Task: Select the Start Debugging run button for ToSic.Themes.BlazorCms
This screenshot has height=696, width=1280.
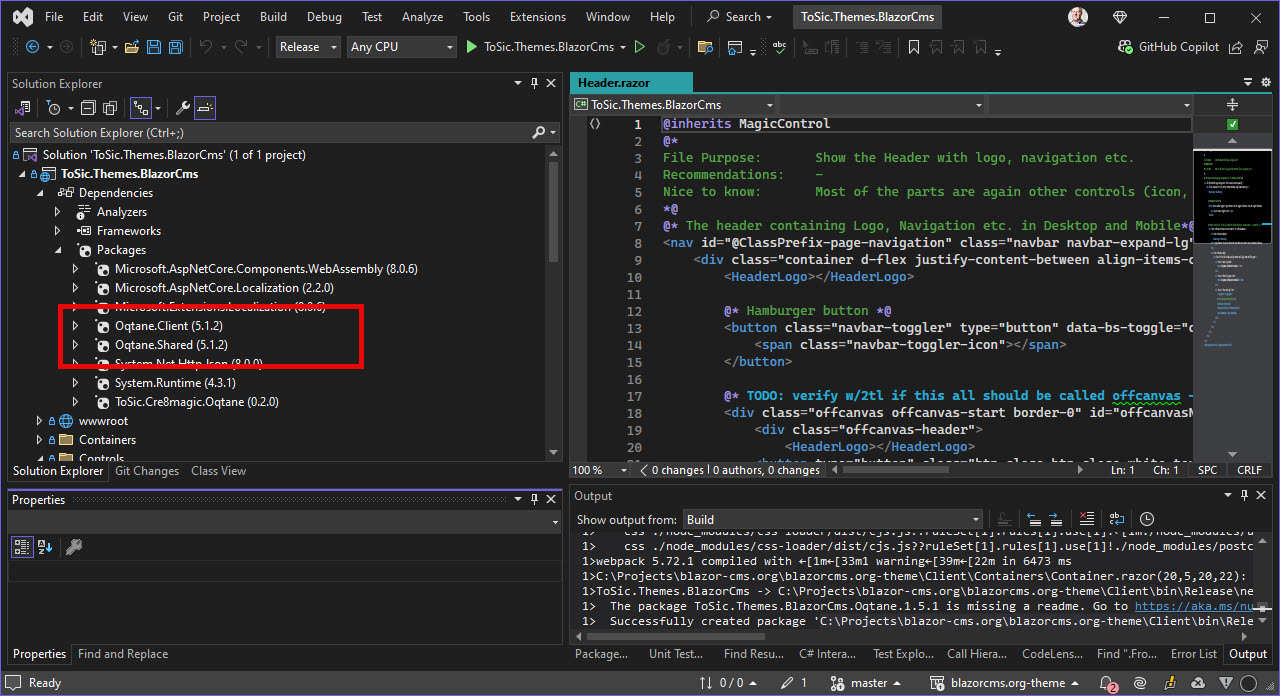Action: [470, 46]
